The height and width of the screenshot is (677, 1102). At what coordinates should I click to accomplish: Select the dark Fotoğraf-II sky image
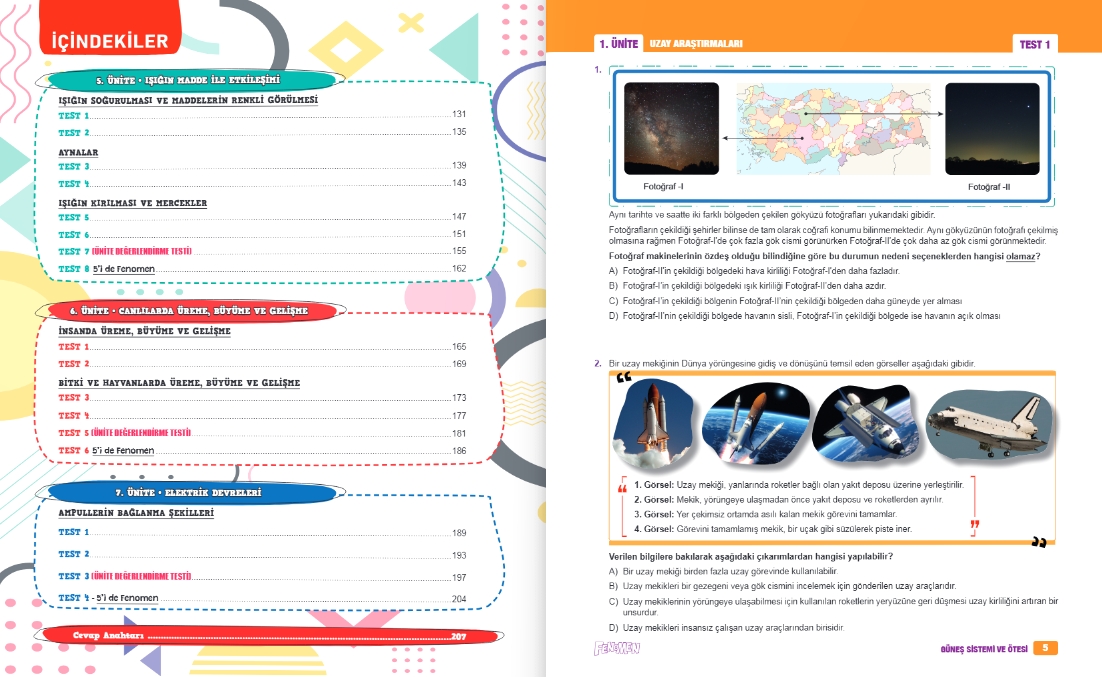[x=992, y=129]
